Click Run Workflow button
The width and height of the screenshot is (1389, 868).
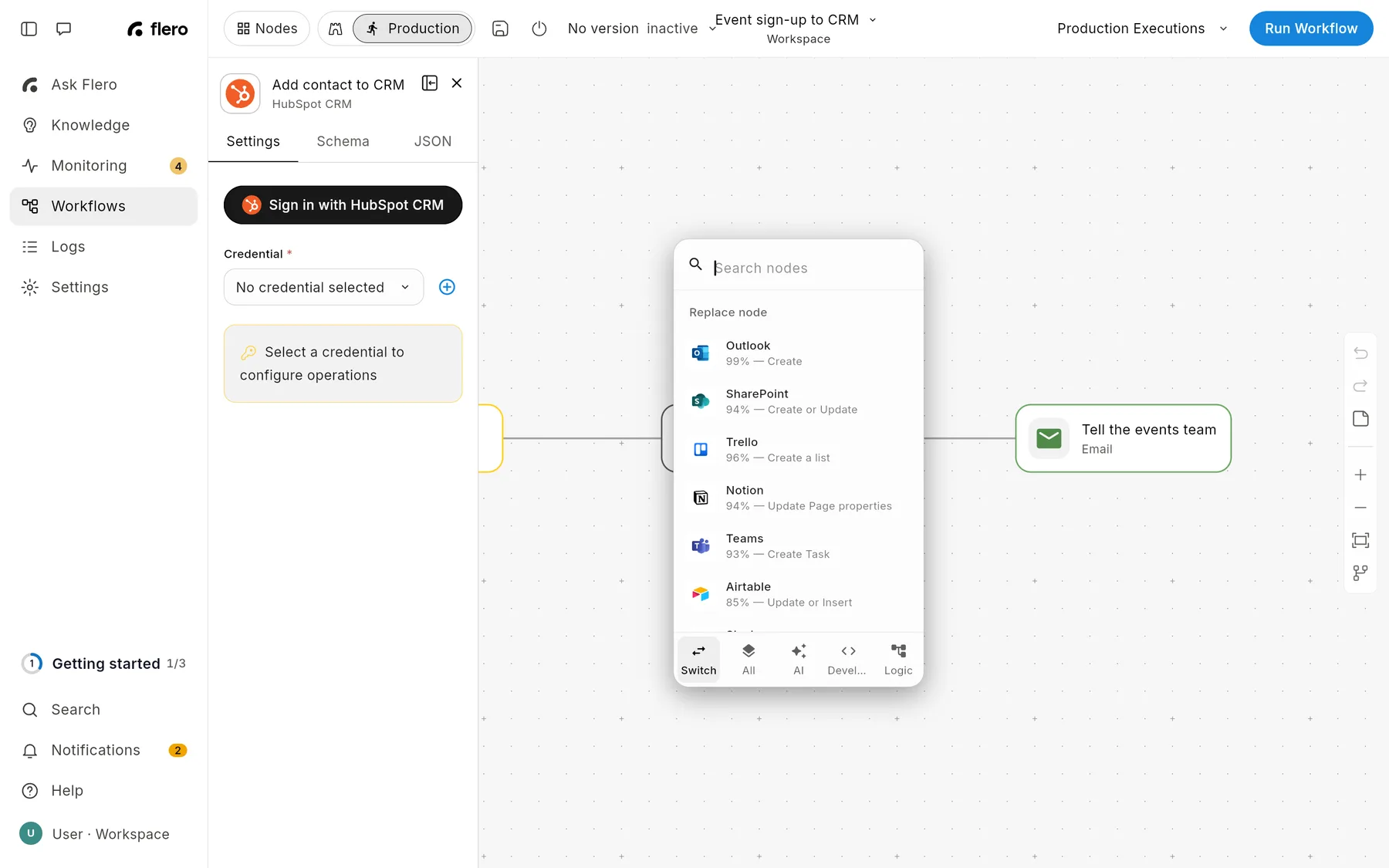point(1311,29)
